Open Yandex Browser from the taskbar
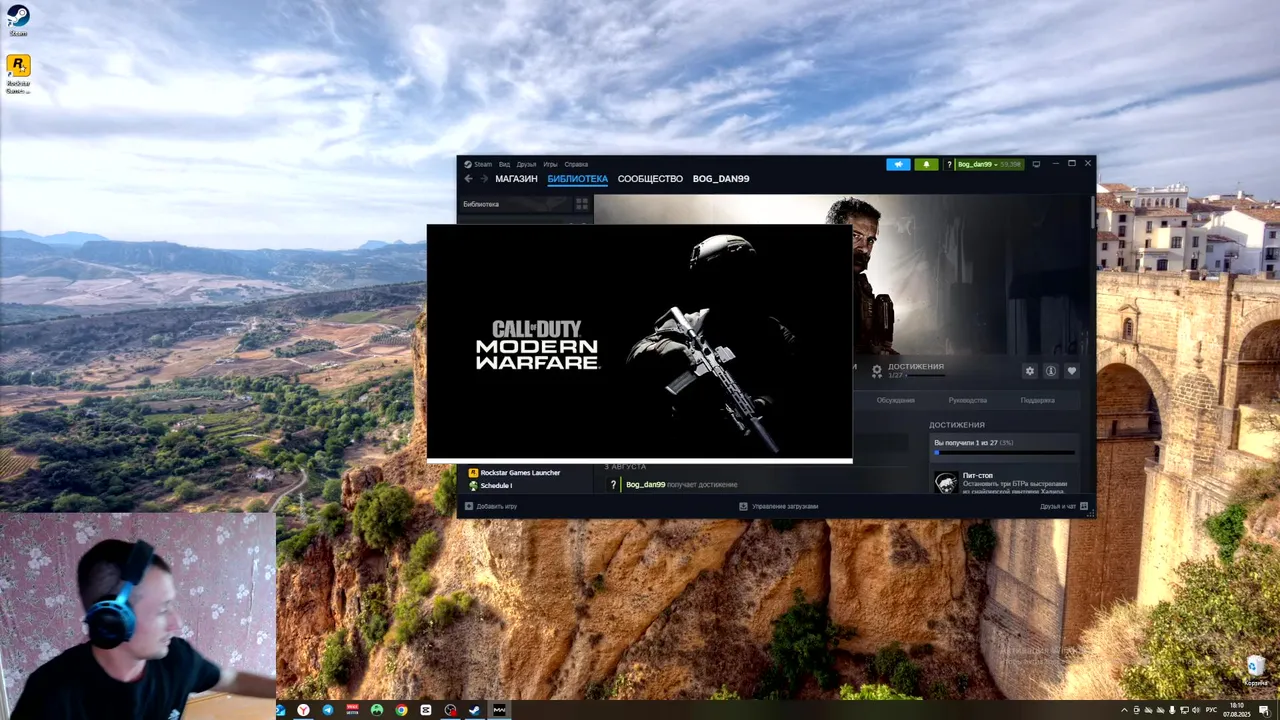The image size is (1280, 720). [x=303, y=710]
